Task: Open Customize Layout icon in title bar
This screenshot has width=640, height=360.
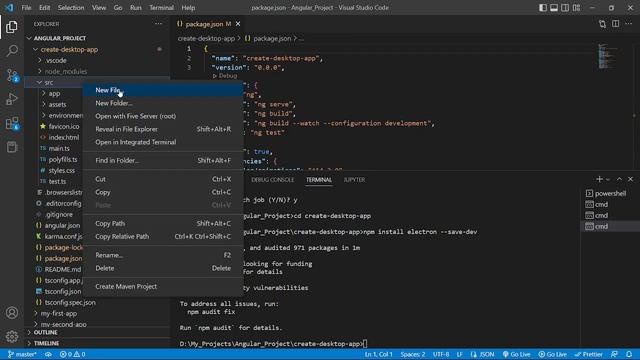Action: coord(576,8)
